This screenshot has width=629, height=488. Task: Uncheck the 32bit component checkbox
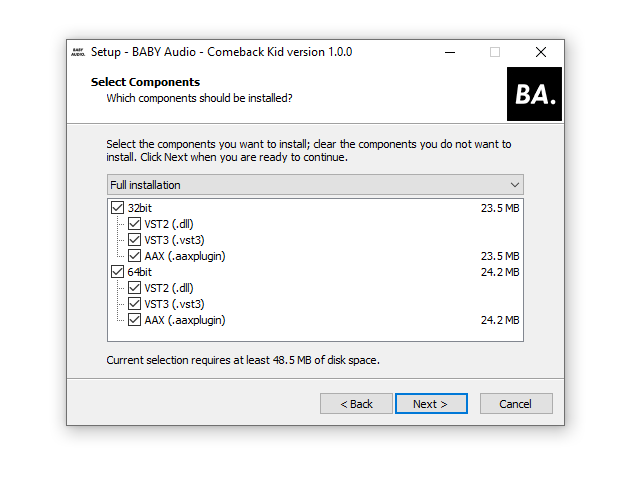pos(118,208)
